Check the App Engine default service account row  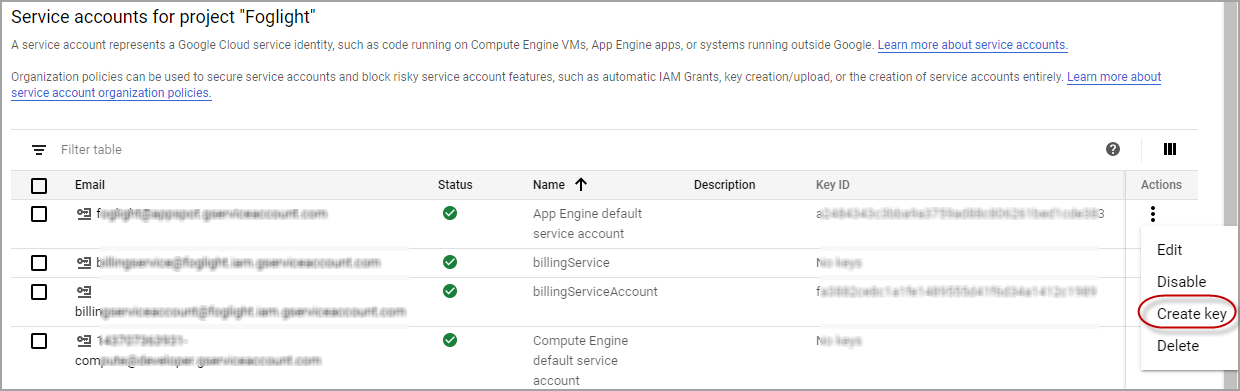click(39, 214)
